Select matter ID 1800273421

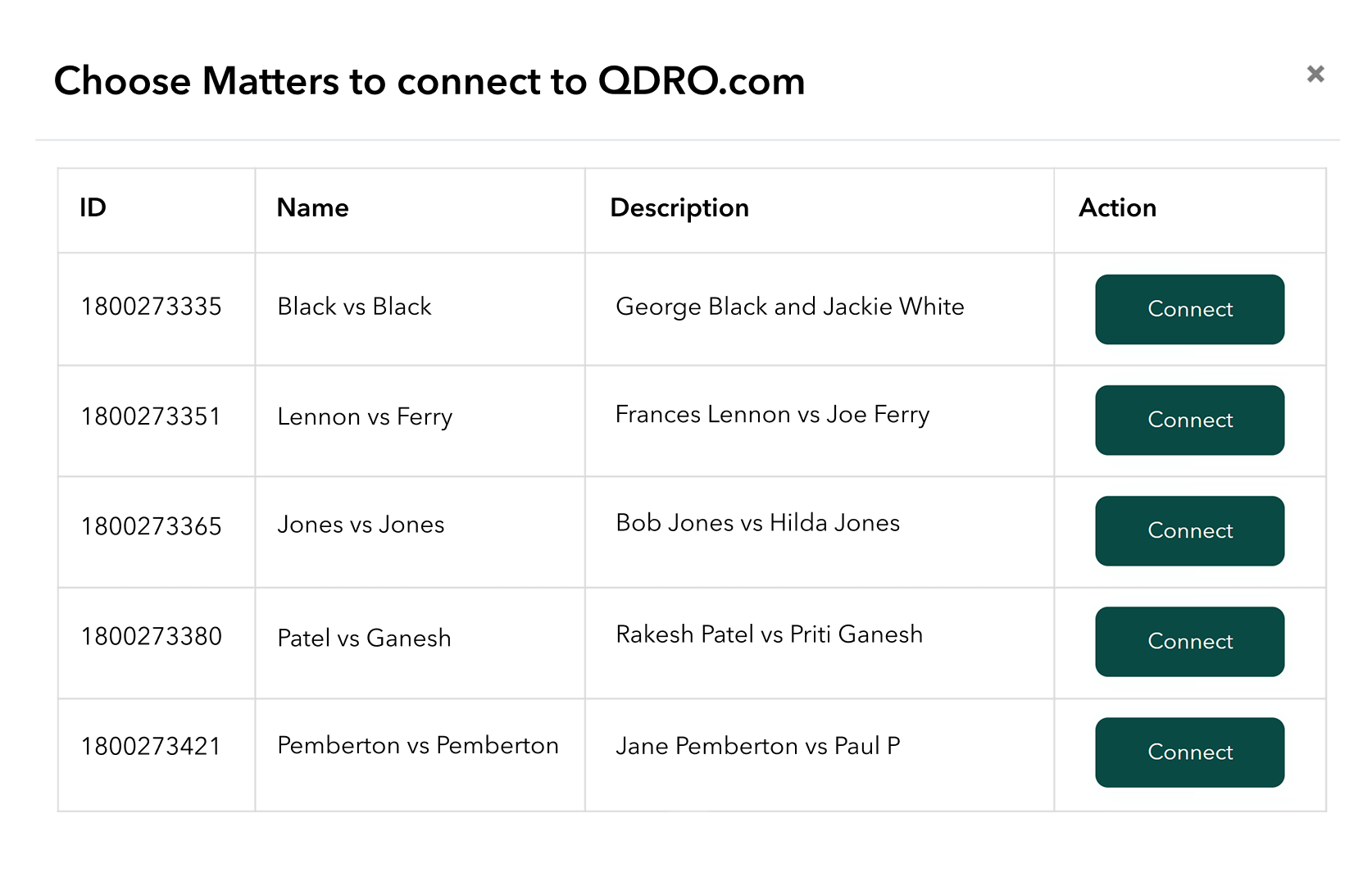click(x=152, y=747)
